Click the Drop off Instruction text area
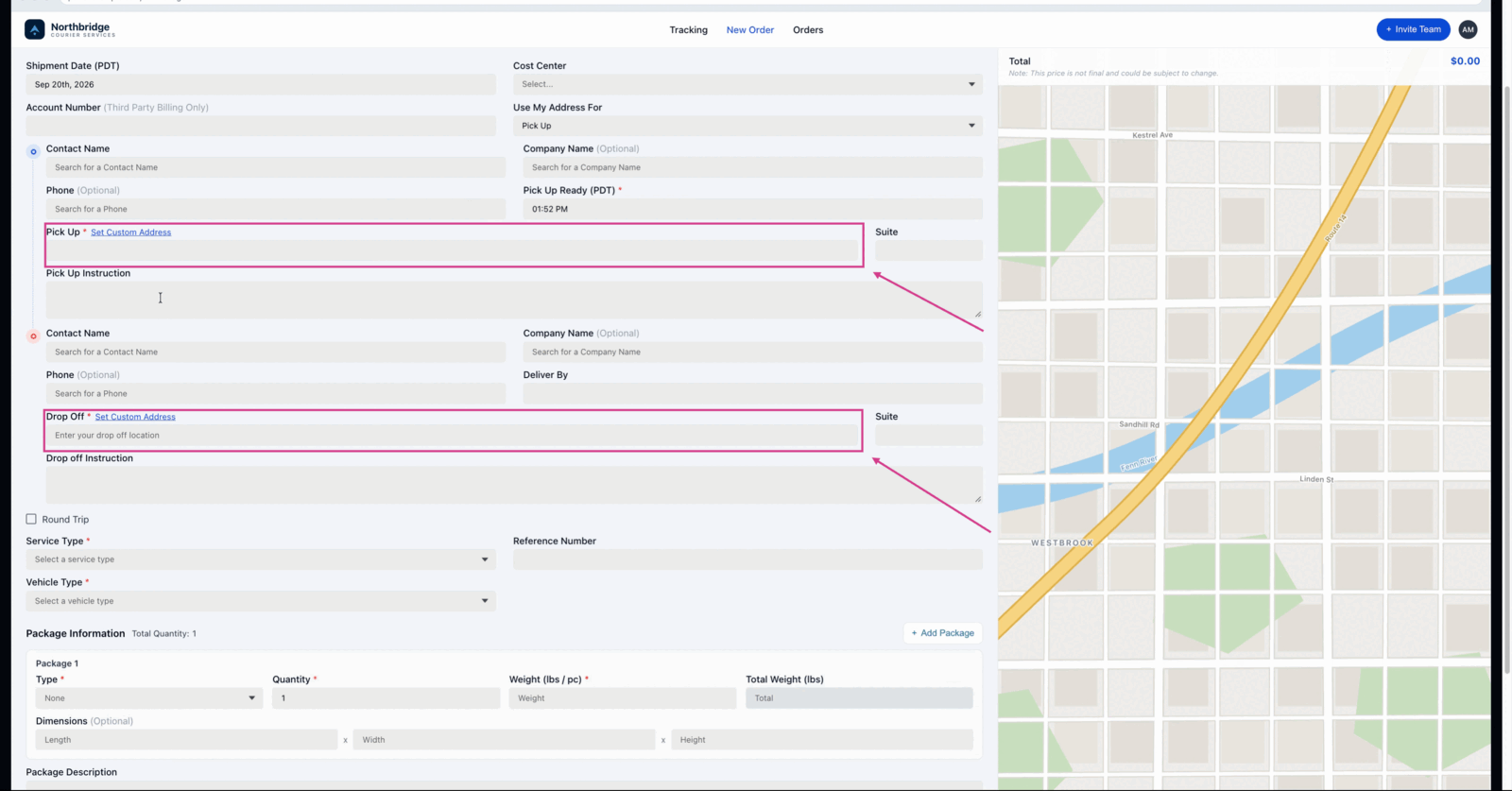The image size is (1512, 791). click(514, 485)
